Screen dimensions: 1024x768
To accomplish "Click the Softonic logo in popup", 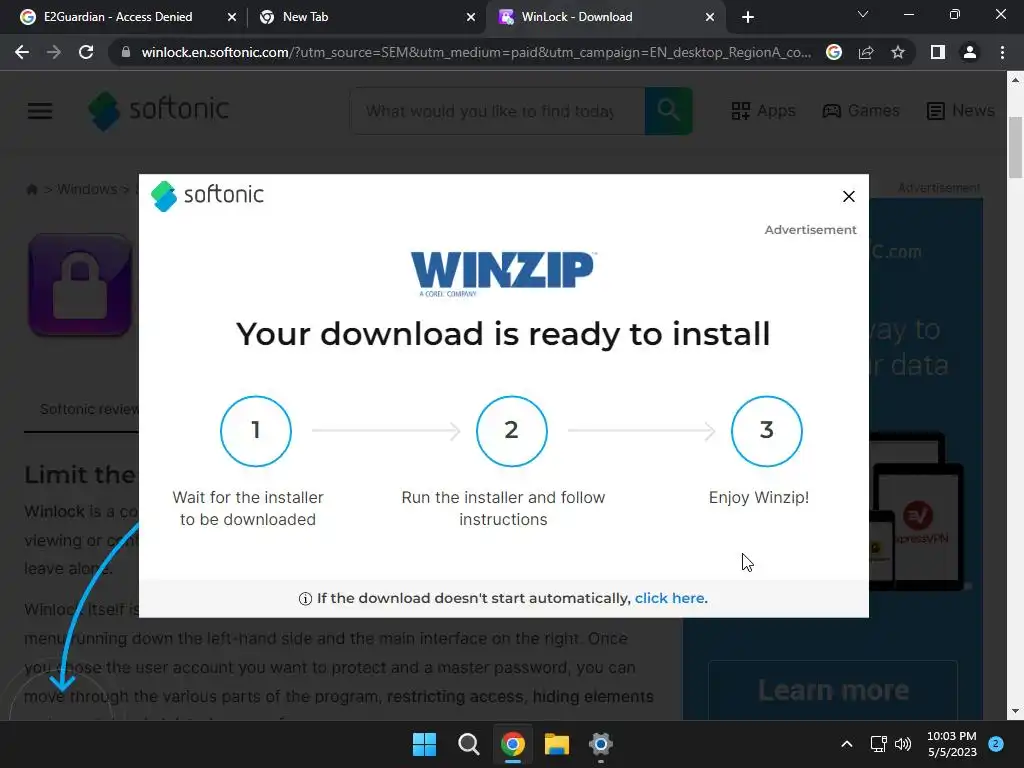I will click(x=207, y=196).
